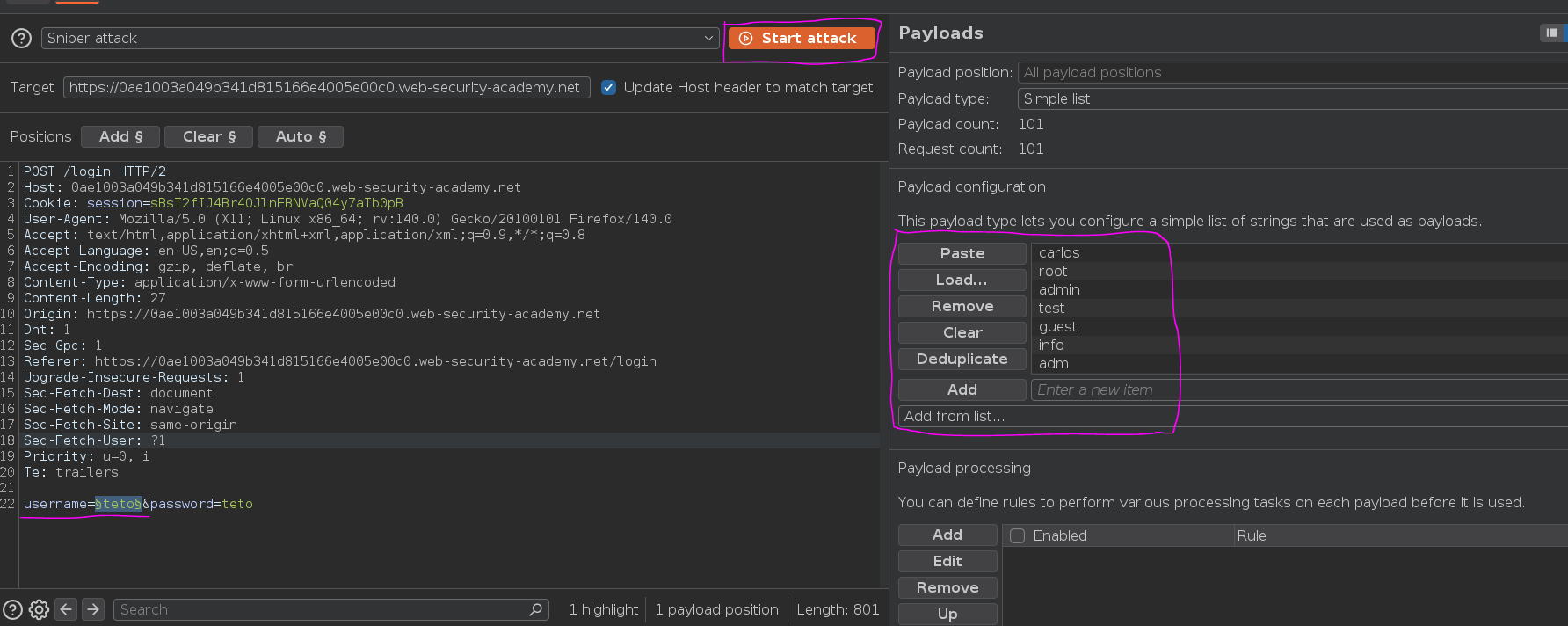Select payload item test
The height and width of the screenshot is (626, 1568).
click(1299, 308)
